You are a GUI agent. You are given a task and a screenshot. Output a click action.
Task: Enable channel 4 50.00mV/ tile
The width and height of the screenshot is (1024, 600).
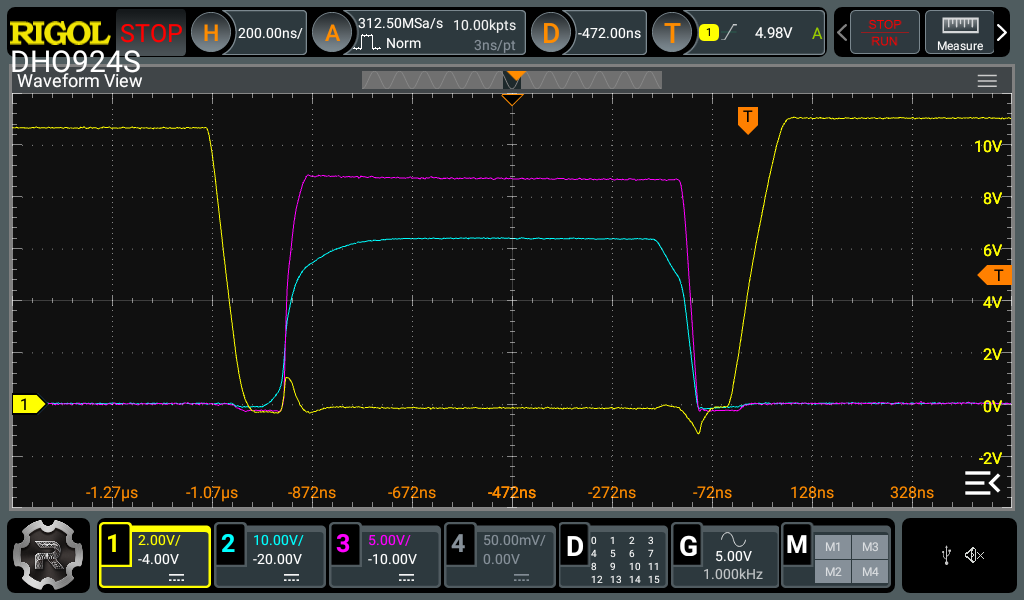pyautogui.click(x=500, y=556)
